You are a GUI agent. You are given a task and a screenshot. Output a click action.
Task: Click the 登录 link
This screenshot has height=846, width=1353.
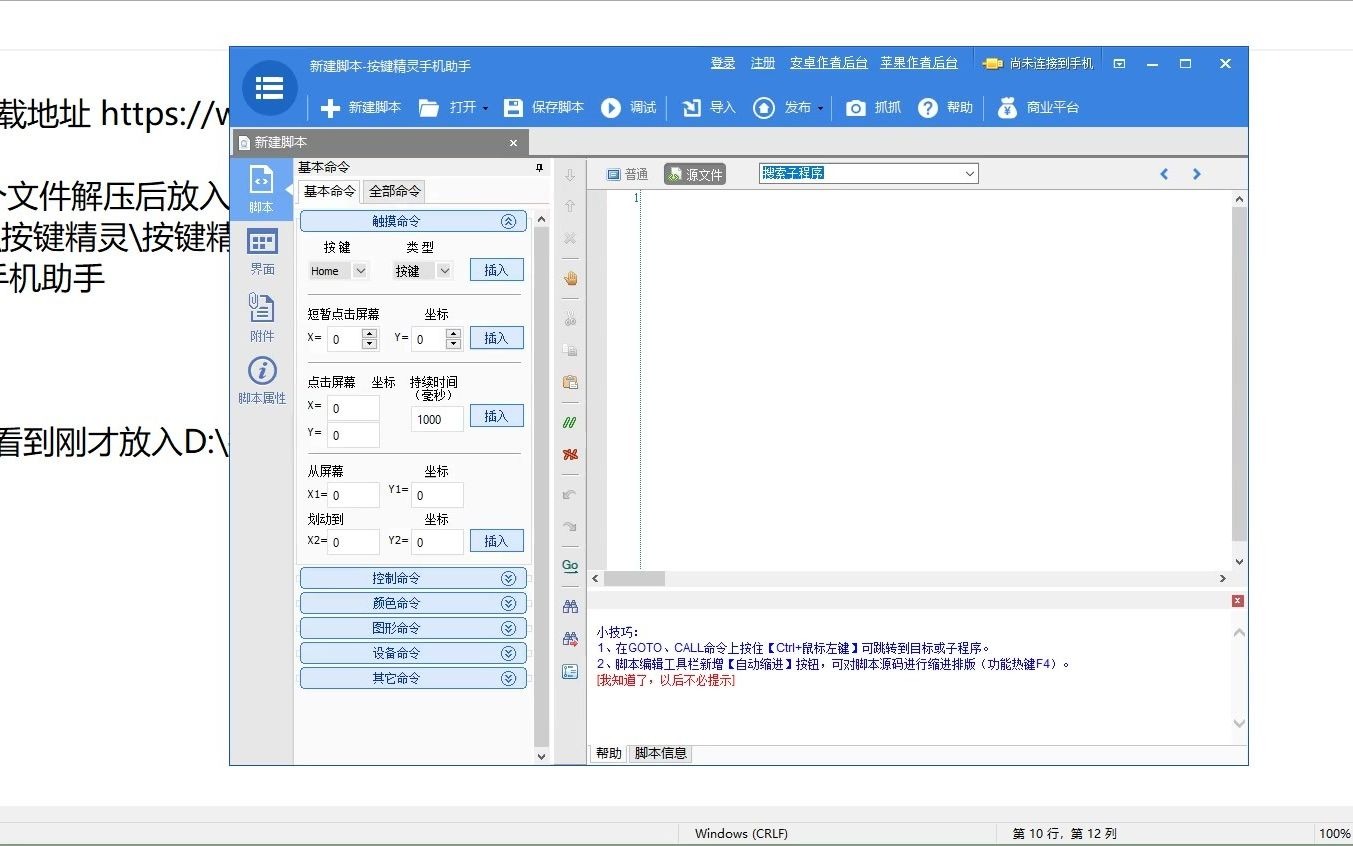[x=723, y=63]
